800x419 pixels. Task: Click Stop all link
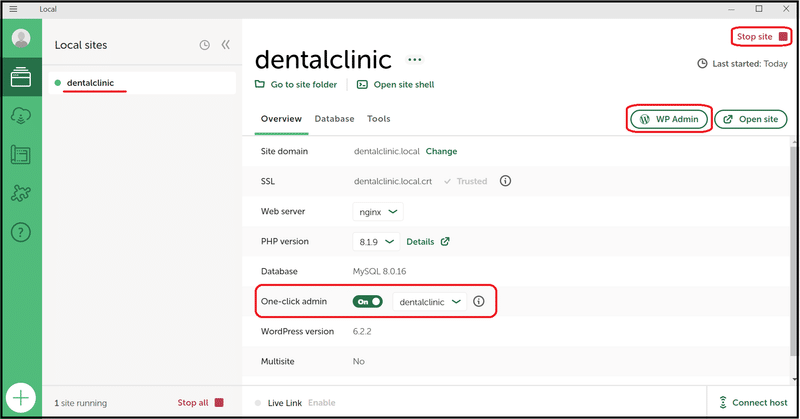193,403
